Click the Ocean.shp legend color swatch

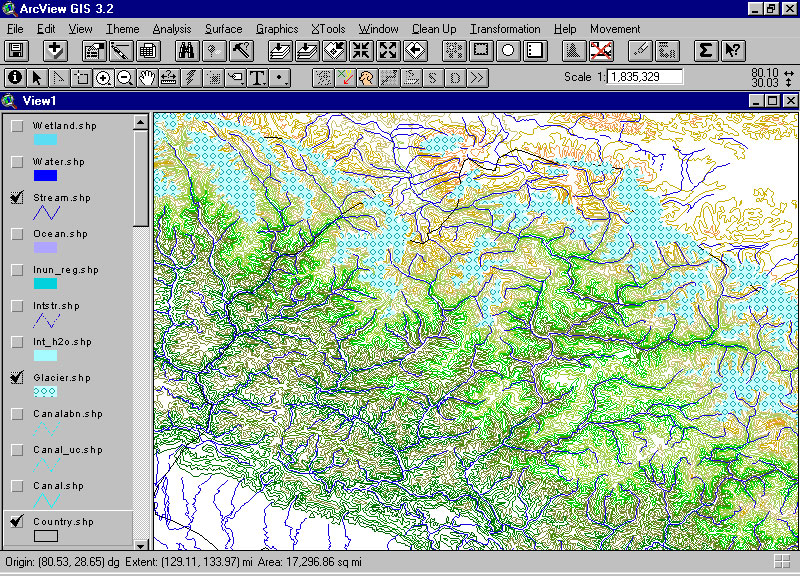[x=45, y=248]
